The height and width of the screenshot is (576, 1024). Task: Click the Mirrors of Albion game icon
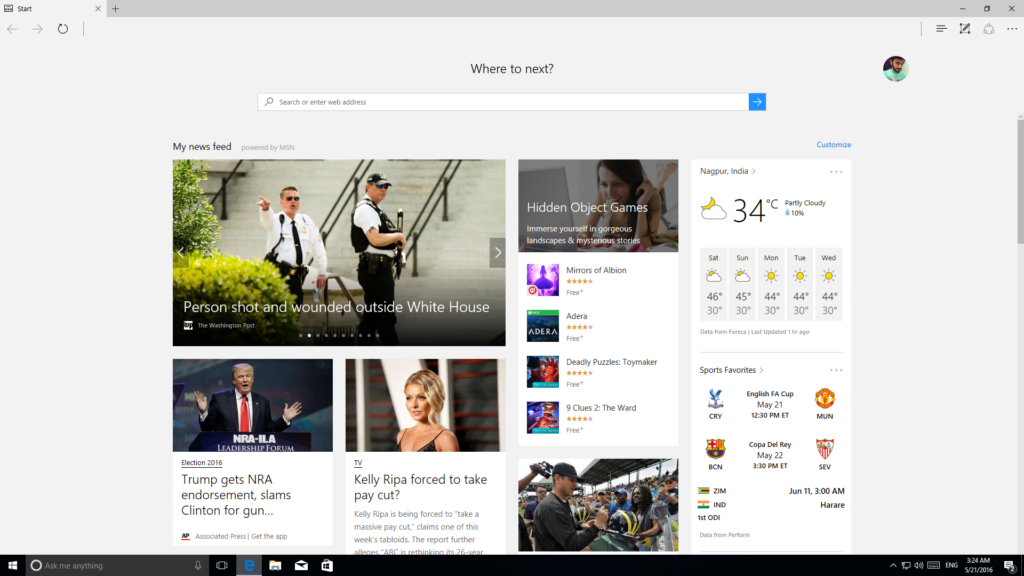click(543, 280)
